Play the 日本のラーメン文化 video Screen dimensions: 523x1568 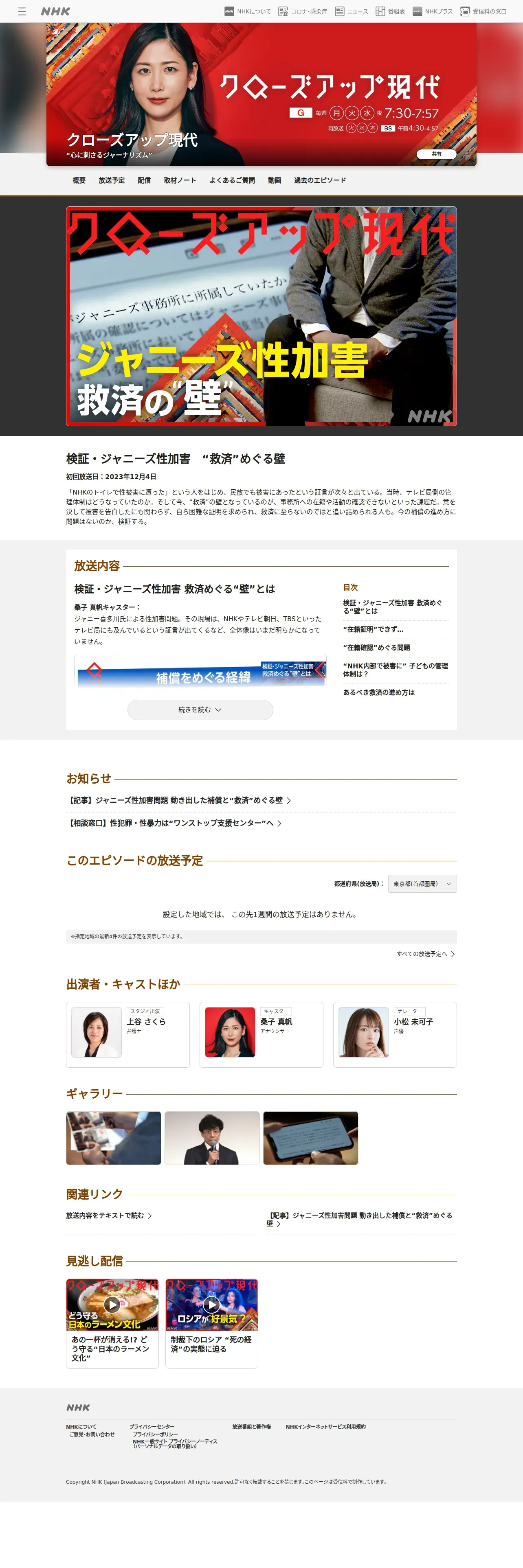(x=112, y=1305)
